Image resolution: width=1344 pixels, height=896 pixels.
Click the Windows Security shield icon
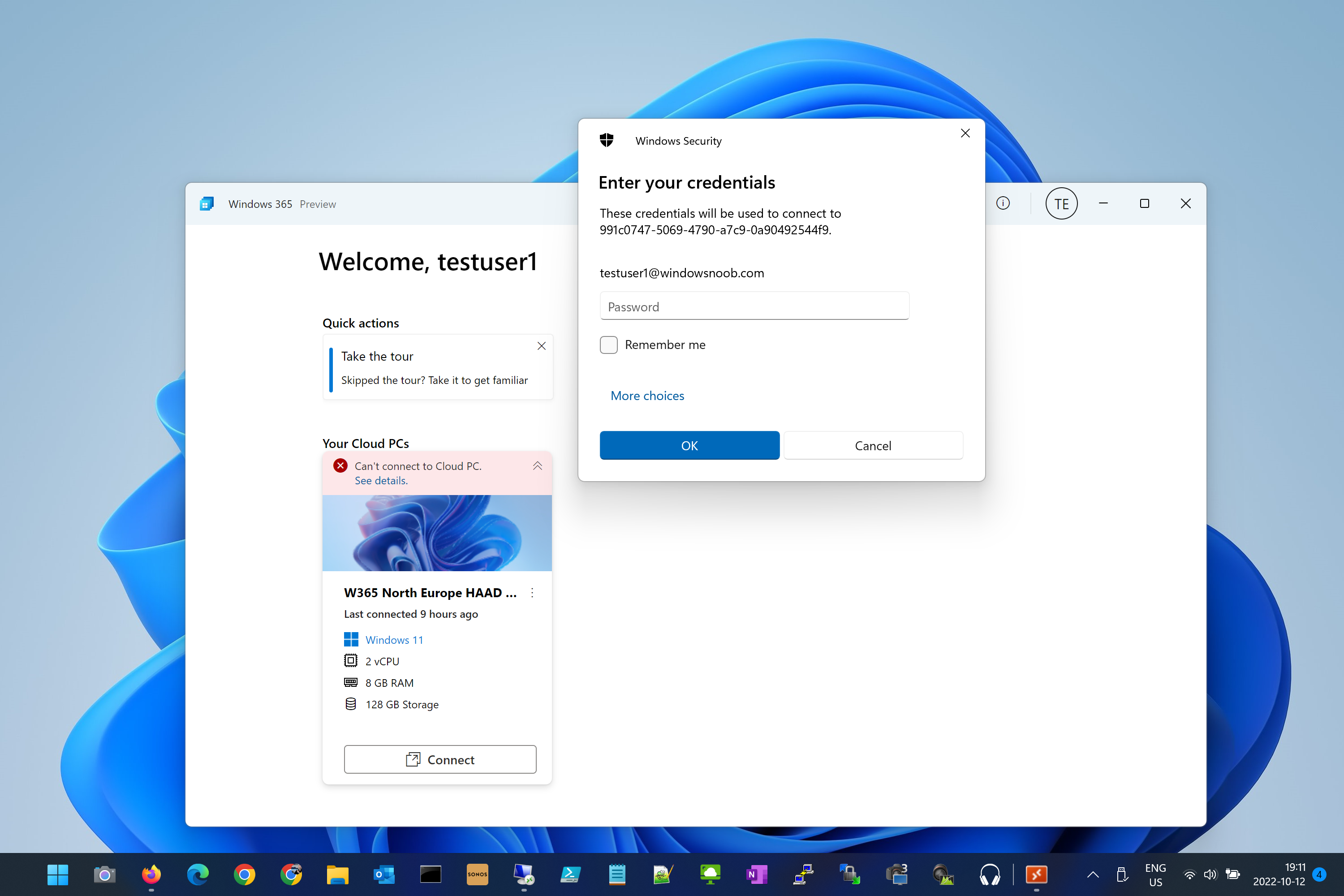606,140
